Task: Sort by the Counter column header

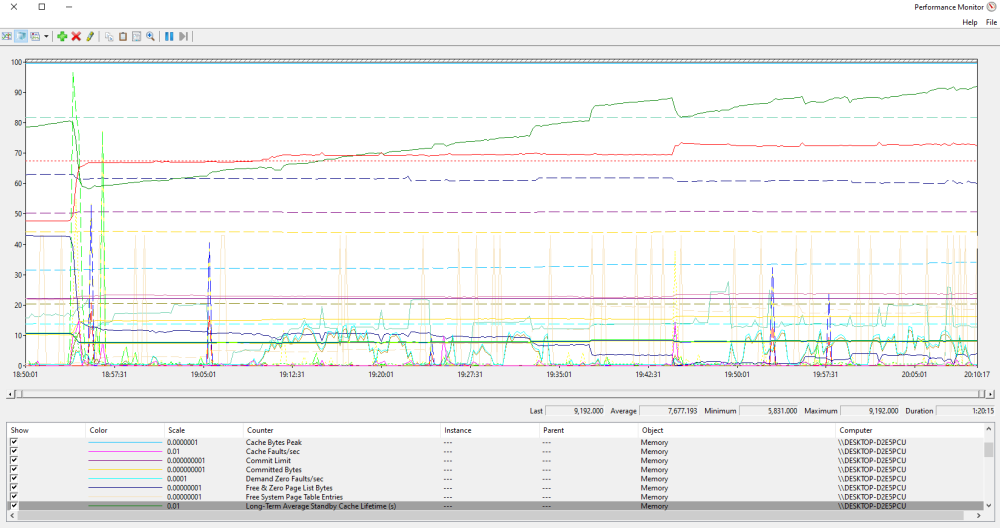Action: [341, 430]
